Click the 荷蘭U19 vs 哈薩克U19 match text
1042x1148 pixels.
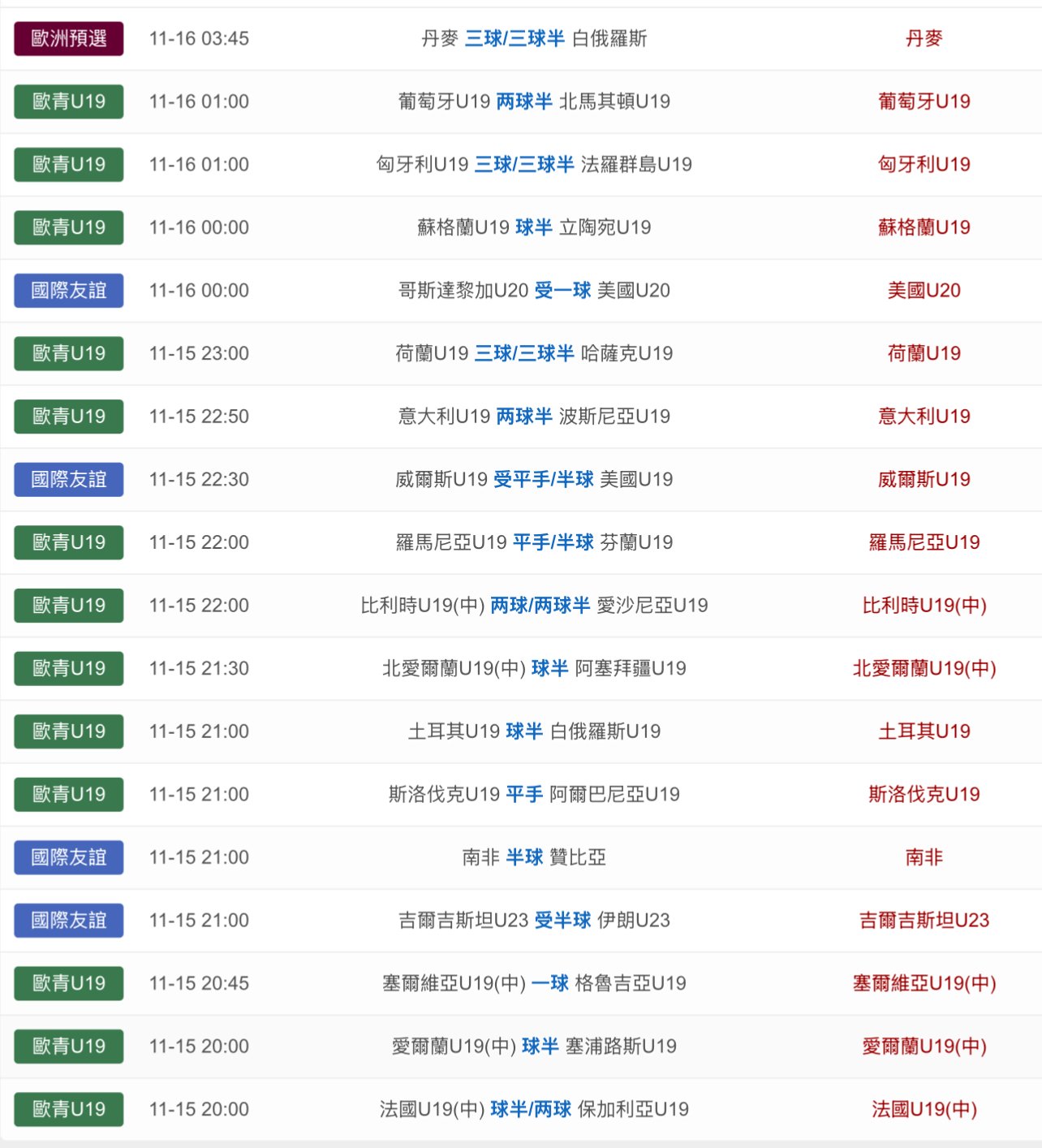[534, 354]
